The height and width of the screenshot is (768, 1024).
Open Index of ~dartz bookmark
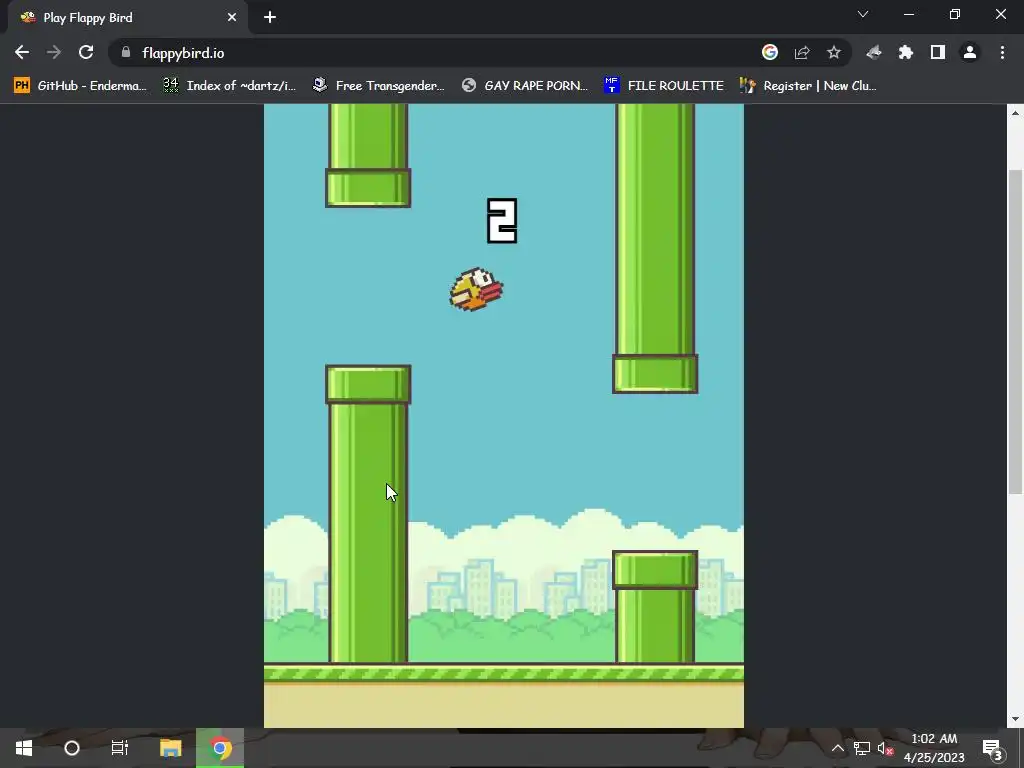click(229, 86)
